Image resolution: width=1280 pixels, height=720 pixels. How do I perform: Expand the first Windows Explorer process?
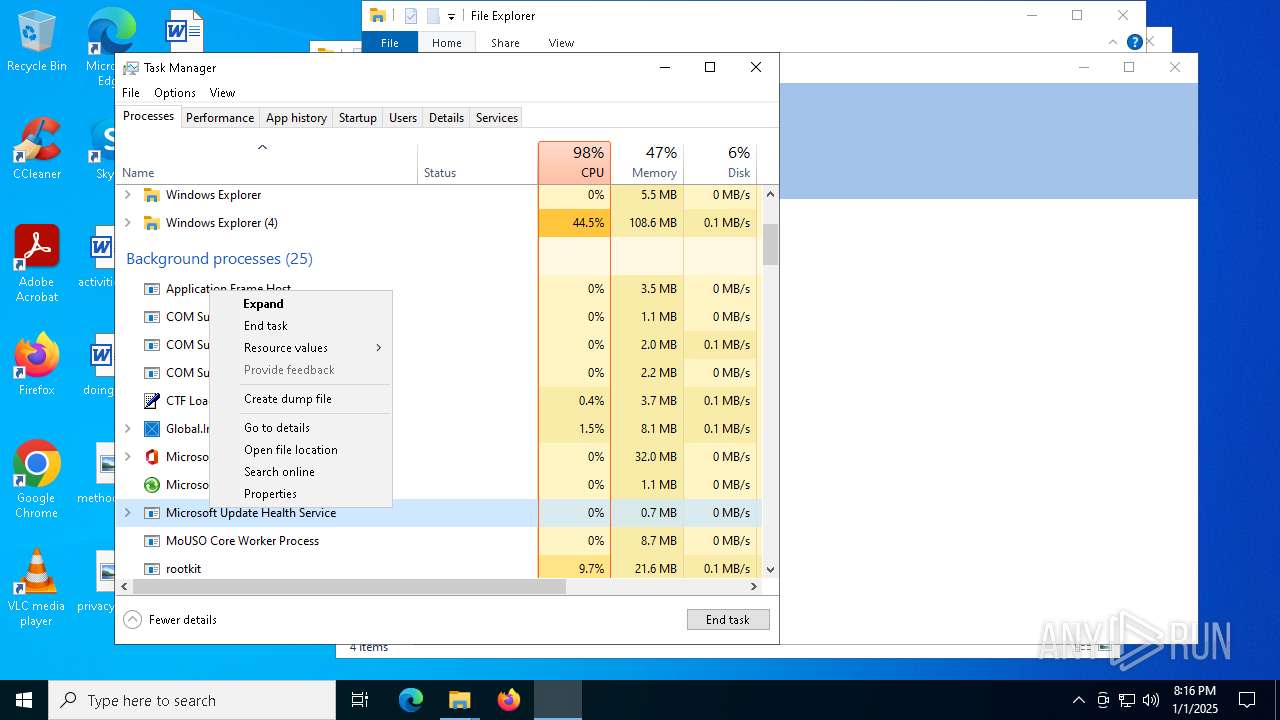pos(127,195)
